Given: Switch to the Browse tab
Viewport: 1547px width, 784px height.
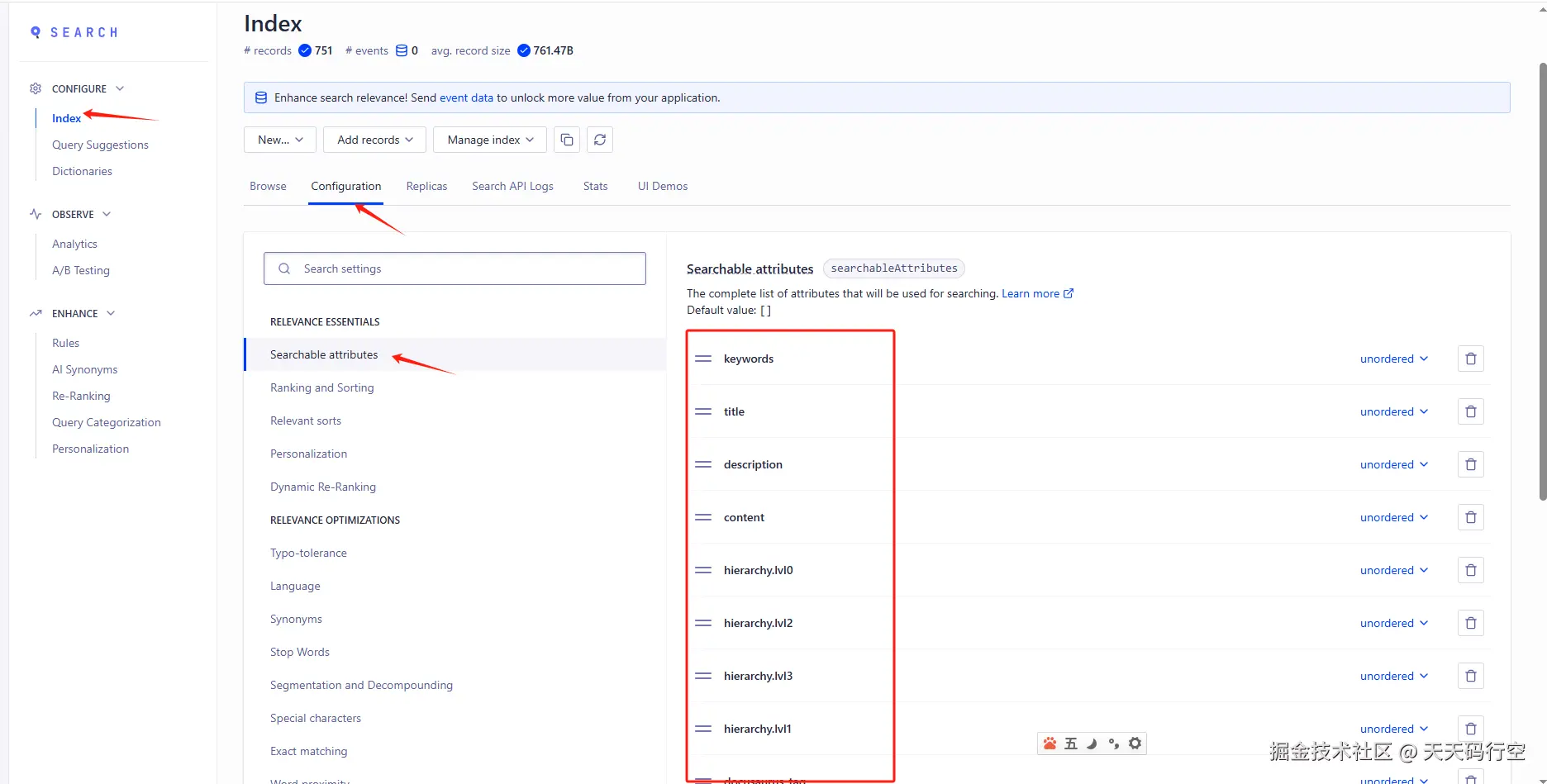Looking at the screenshot, I should pos(268,186).
